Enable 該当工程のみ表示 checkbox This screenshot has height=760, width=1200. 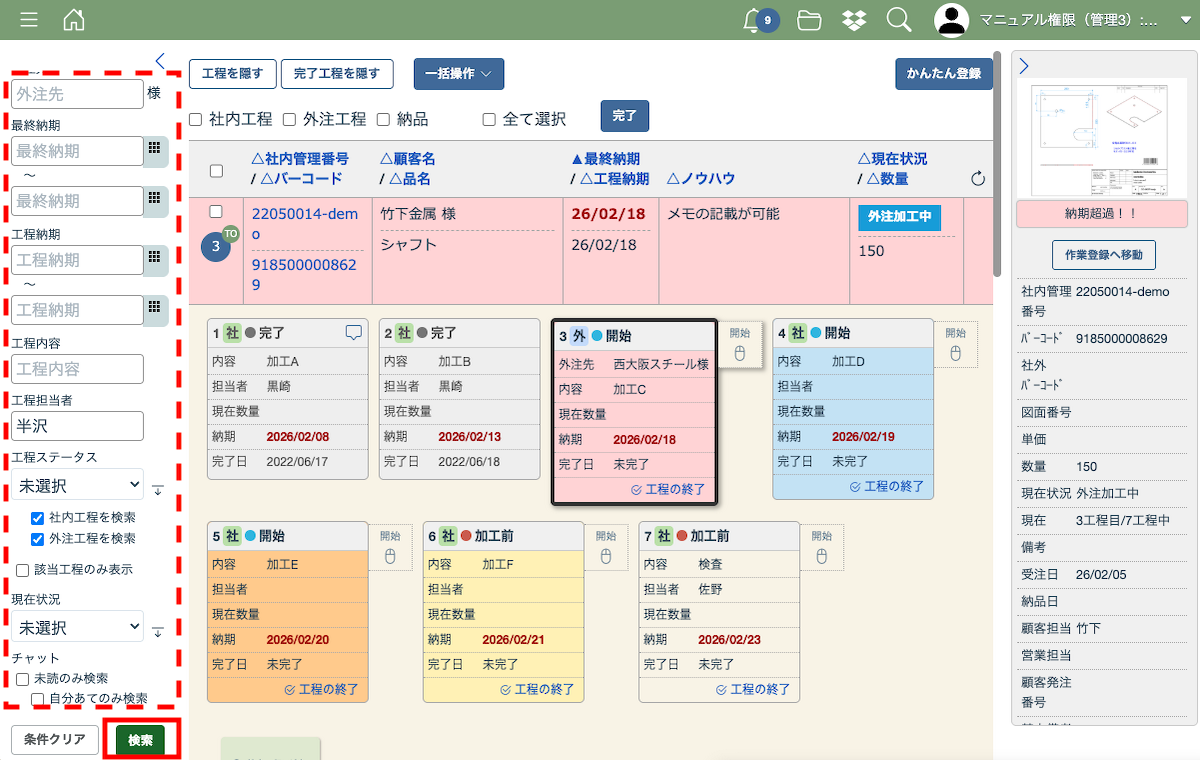pyautogui.click(x=23, y=570)
